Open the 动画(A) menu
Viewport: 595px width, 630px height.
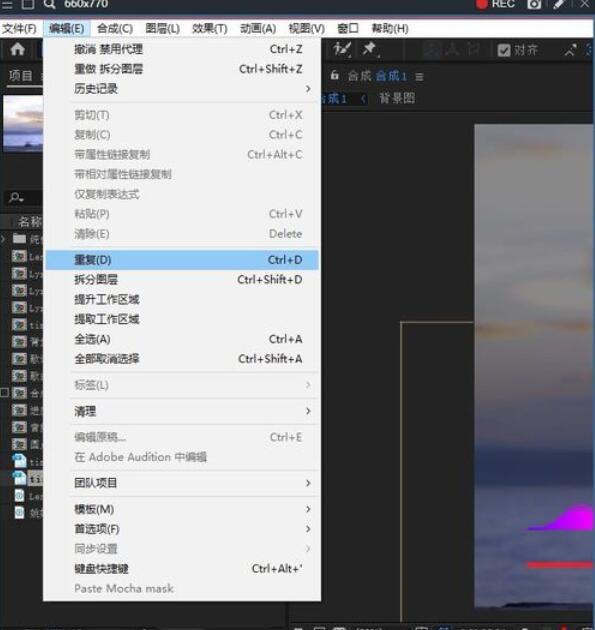[x=258, y=29]
